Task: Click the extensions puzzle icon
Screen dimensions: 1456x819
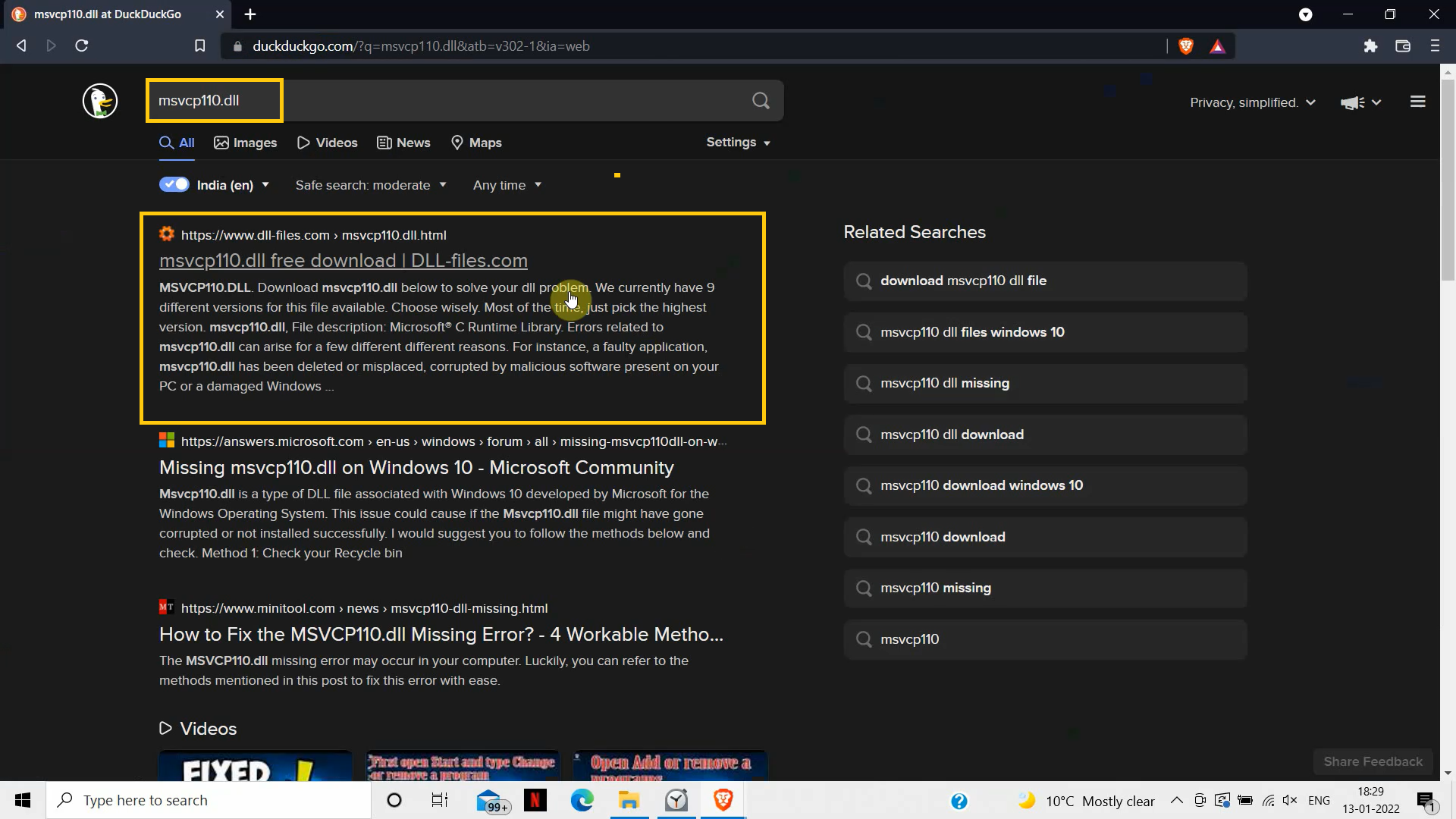Action: pos(1371,46)
